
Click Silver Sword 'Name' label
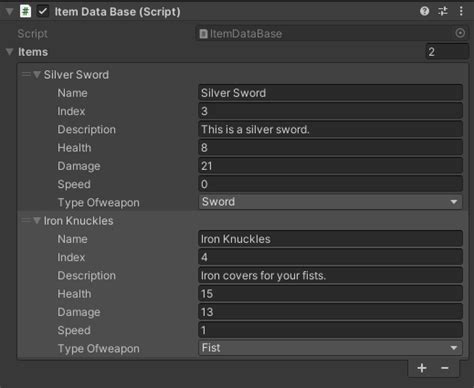point(73,93)
